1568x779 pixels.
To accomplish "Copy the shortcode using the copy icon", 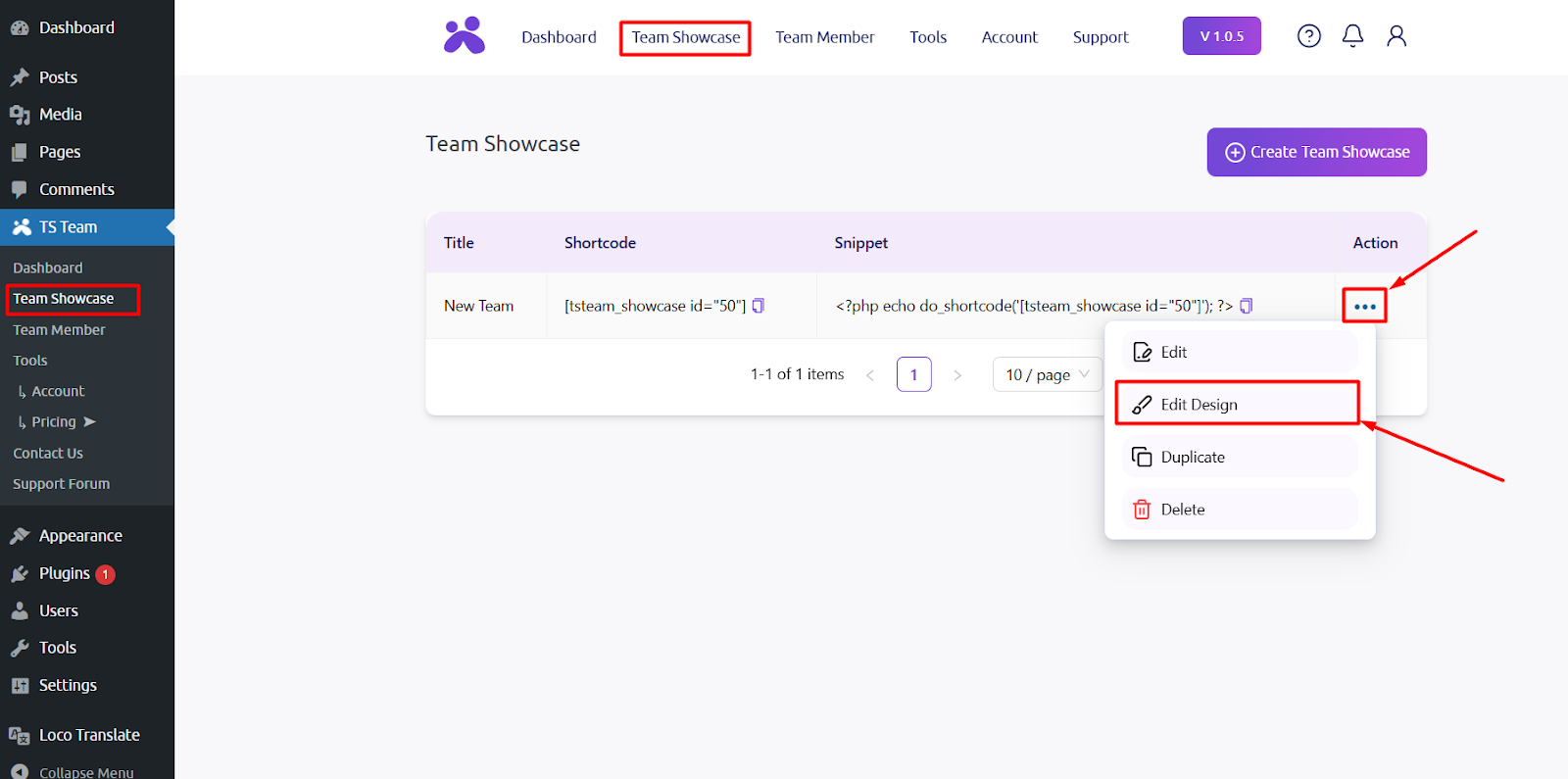I will click(758, 306).
